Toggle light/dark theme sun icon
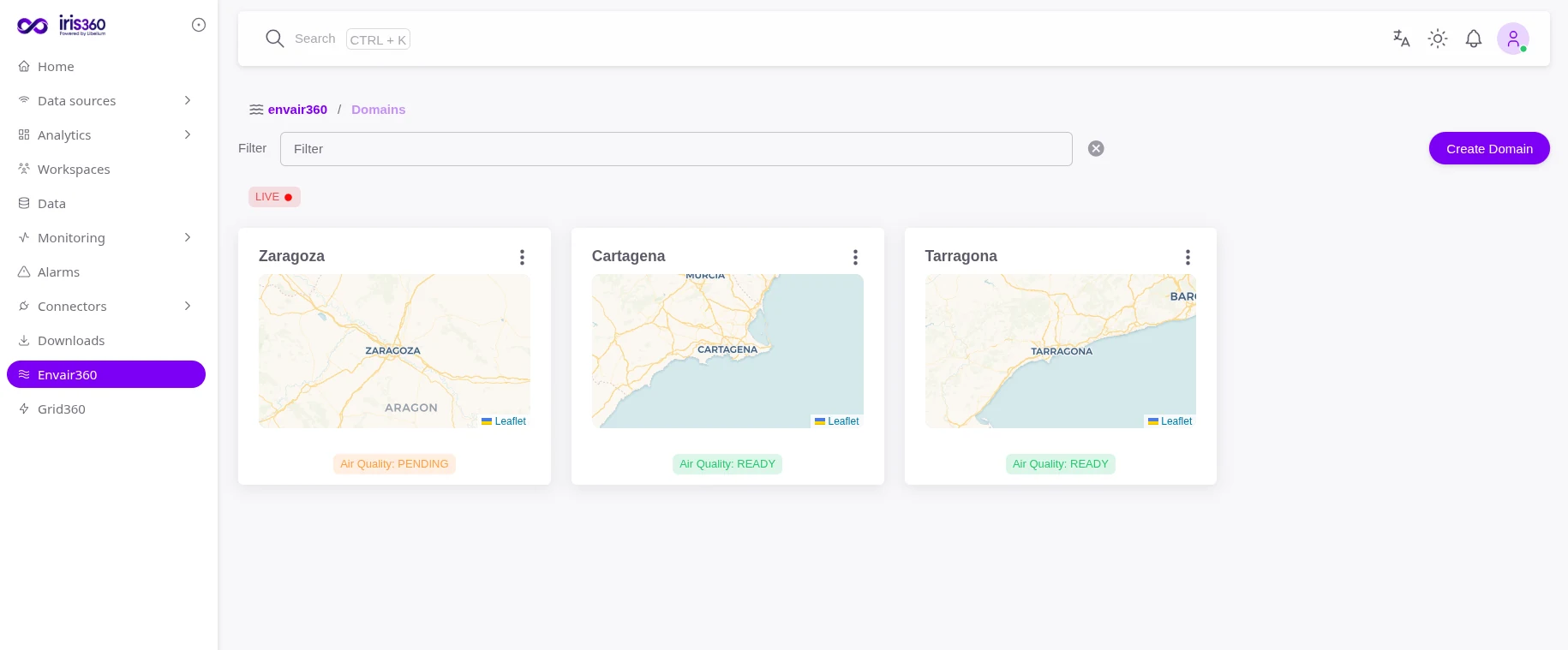 pyautogui.click(x=1438, y=39)
